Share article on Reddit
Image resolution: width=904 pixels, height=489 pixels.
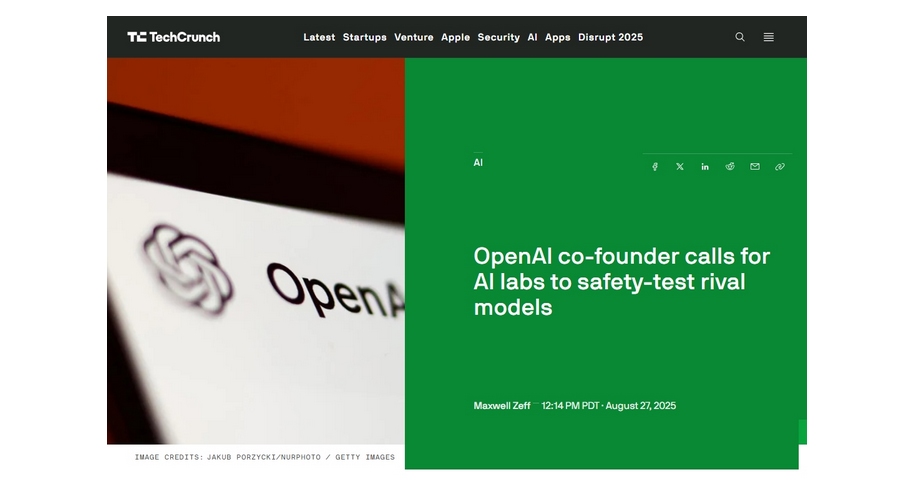(730, 167)
